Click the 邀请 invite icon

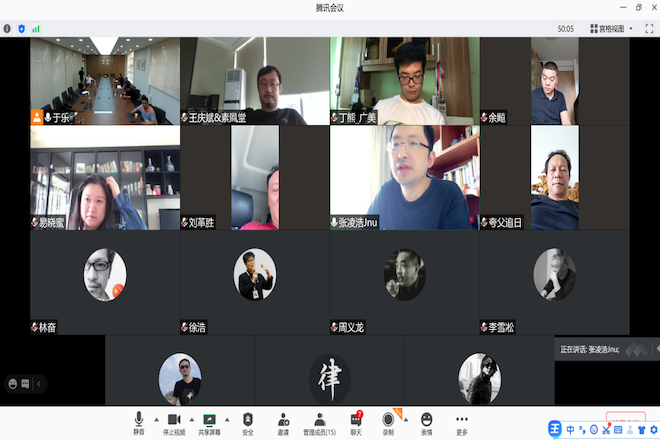coord(284,422)
